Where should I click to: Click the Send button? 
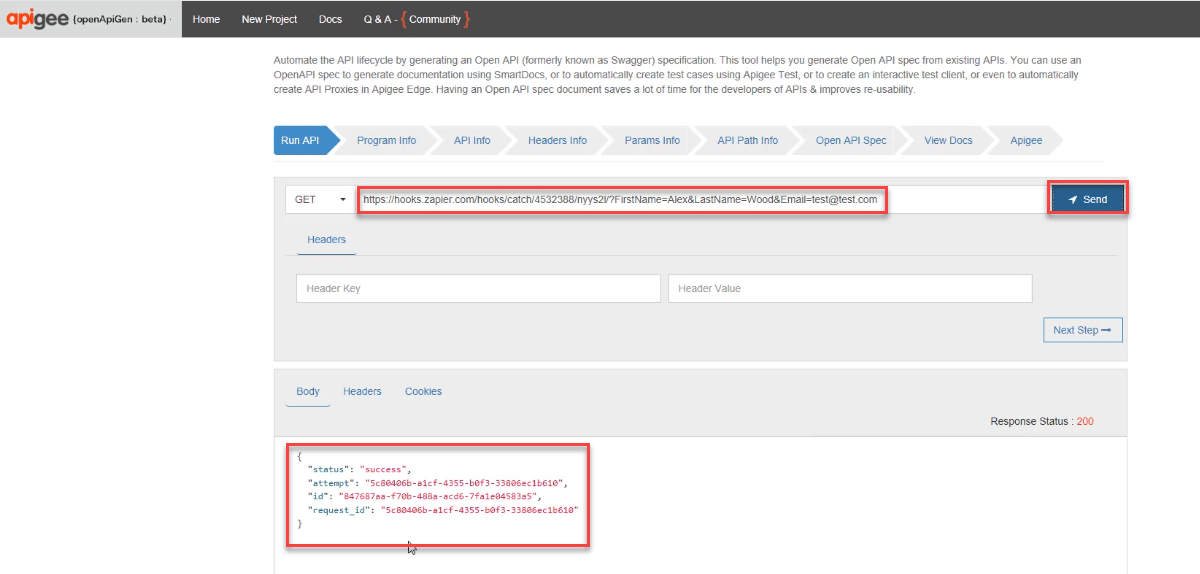pyautogui.click(x=1087, y=199)
